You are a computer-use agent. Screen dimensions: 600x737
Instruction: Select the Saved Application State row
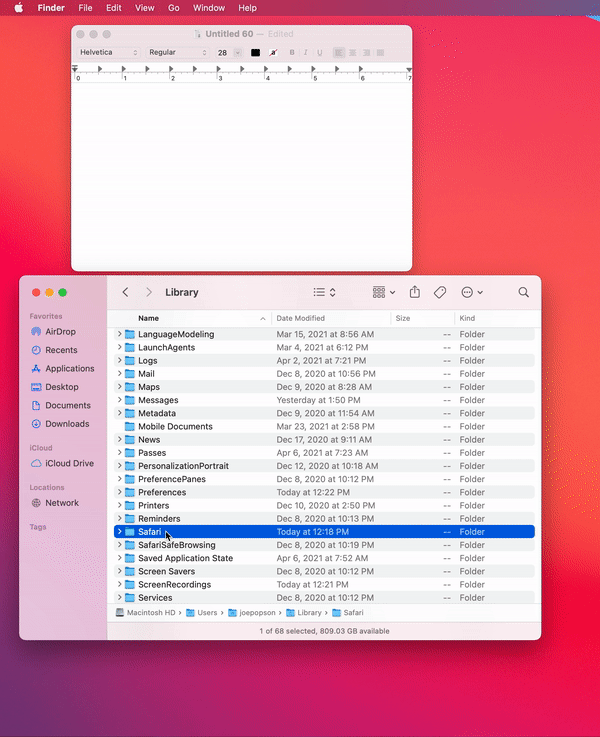(324, 558)
